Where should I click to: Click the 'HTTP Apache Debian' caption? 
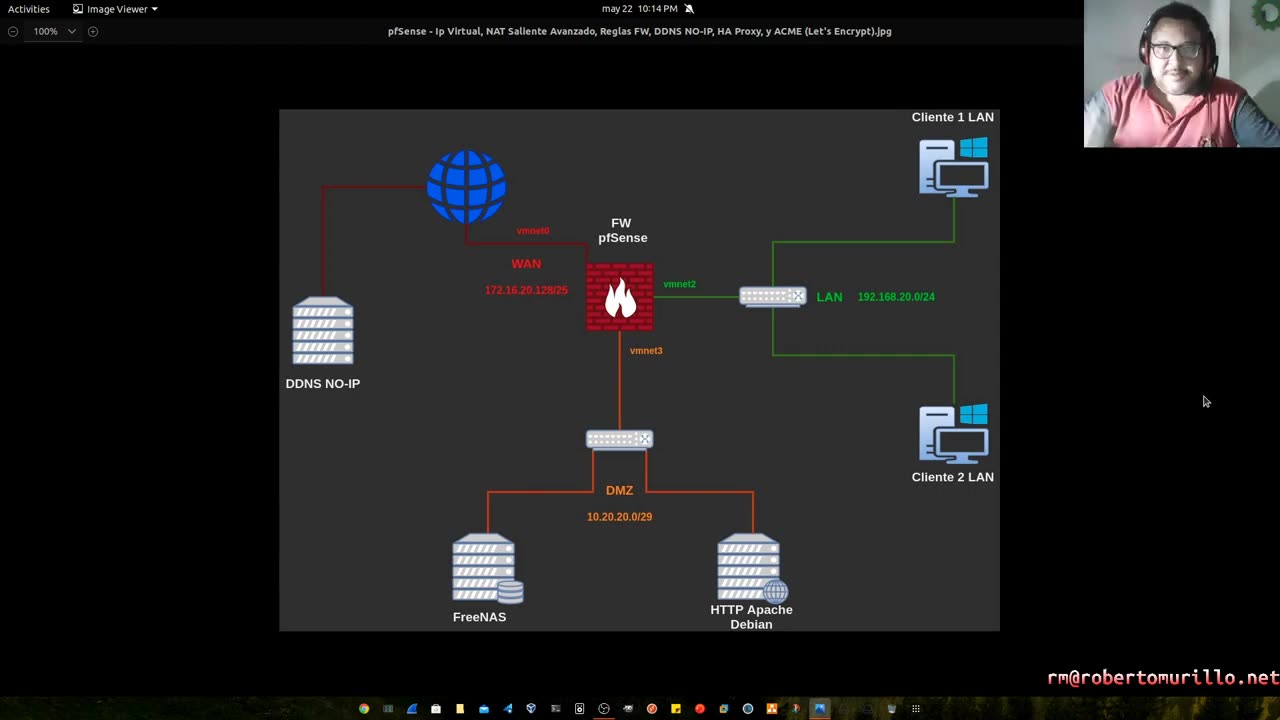pyautogui.click(x=751, y=617)
